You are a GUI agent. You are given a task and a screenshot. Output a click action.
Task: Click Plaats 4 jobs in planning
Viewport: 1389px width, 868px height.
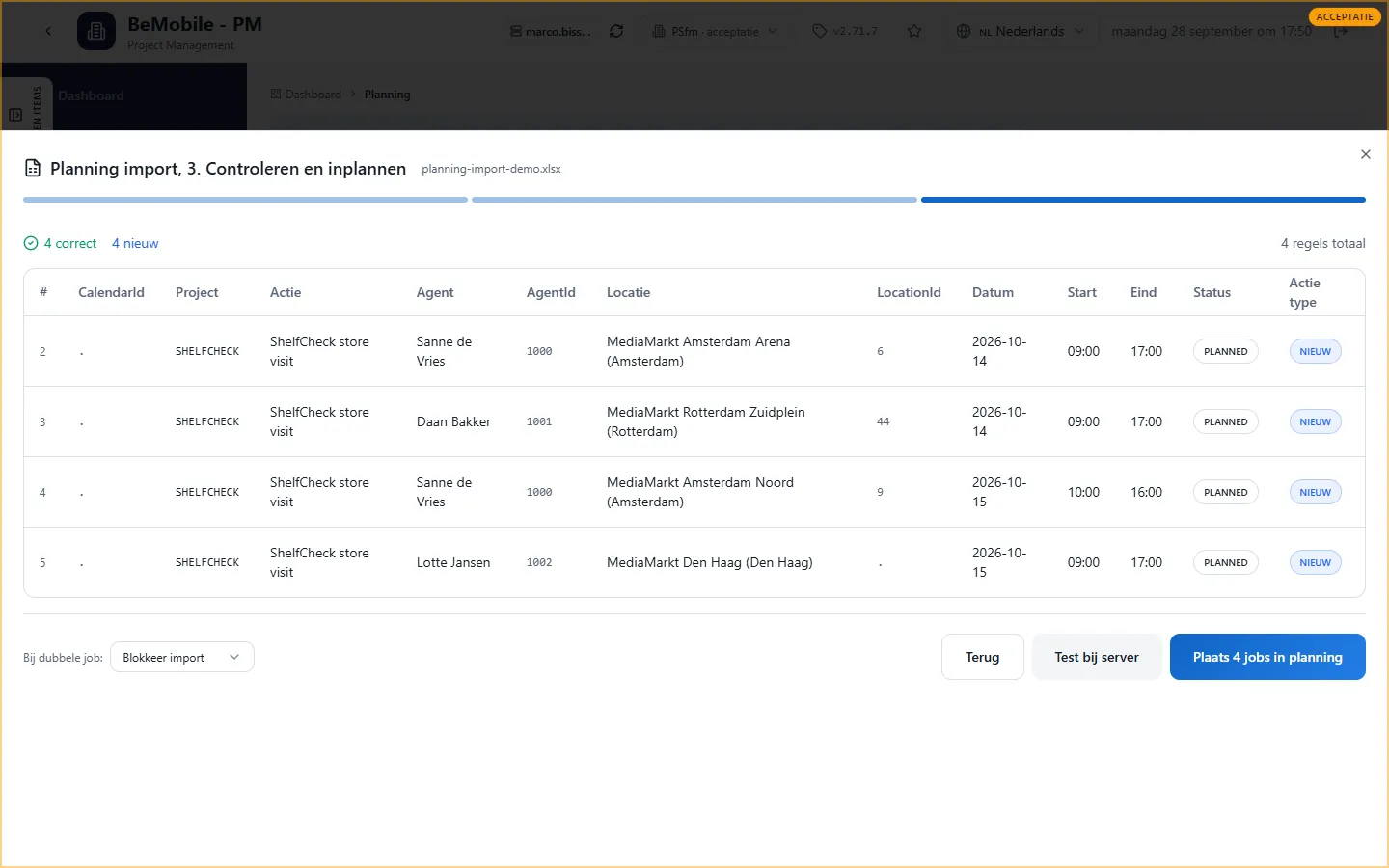click(x=1267, y=657)
